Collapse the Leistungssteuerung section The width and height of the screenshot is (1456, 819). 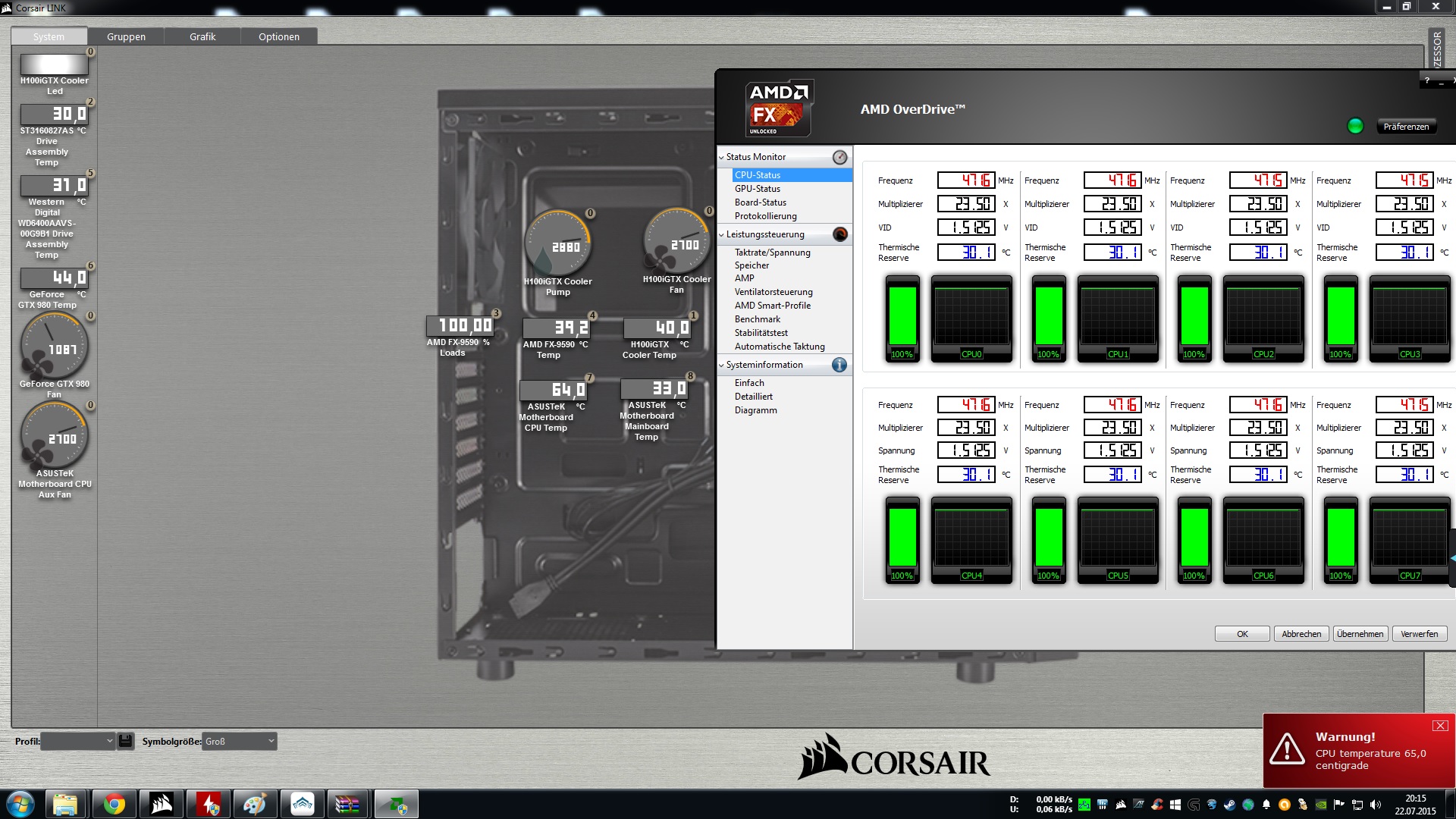tap(721, 234)
